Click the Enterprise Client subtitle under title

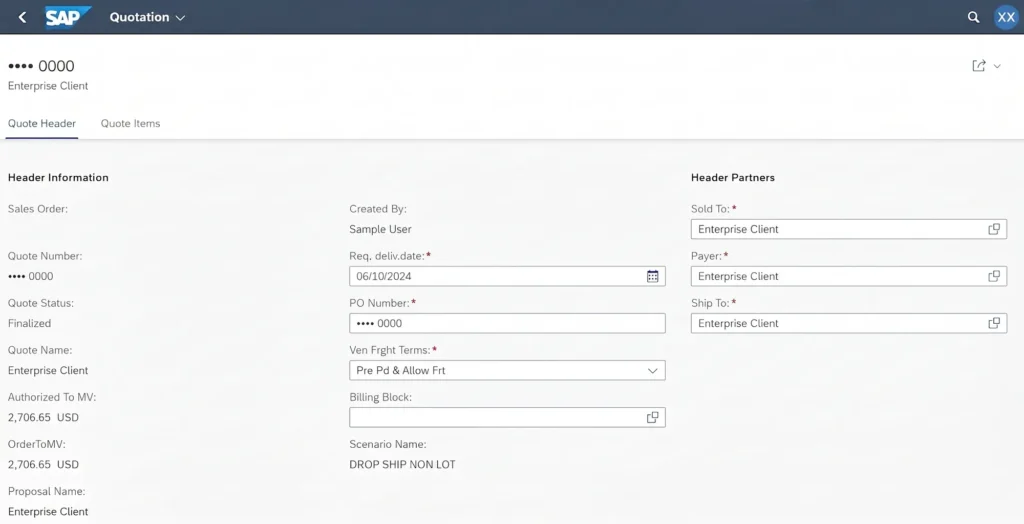pos(48,86)
